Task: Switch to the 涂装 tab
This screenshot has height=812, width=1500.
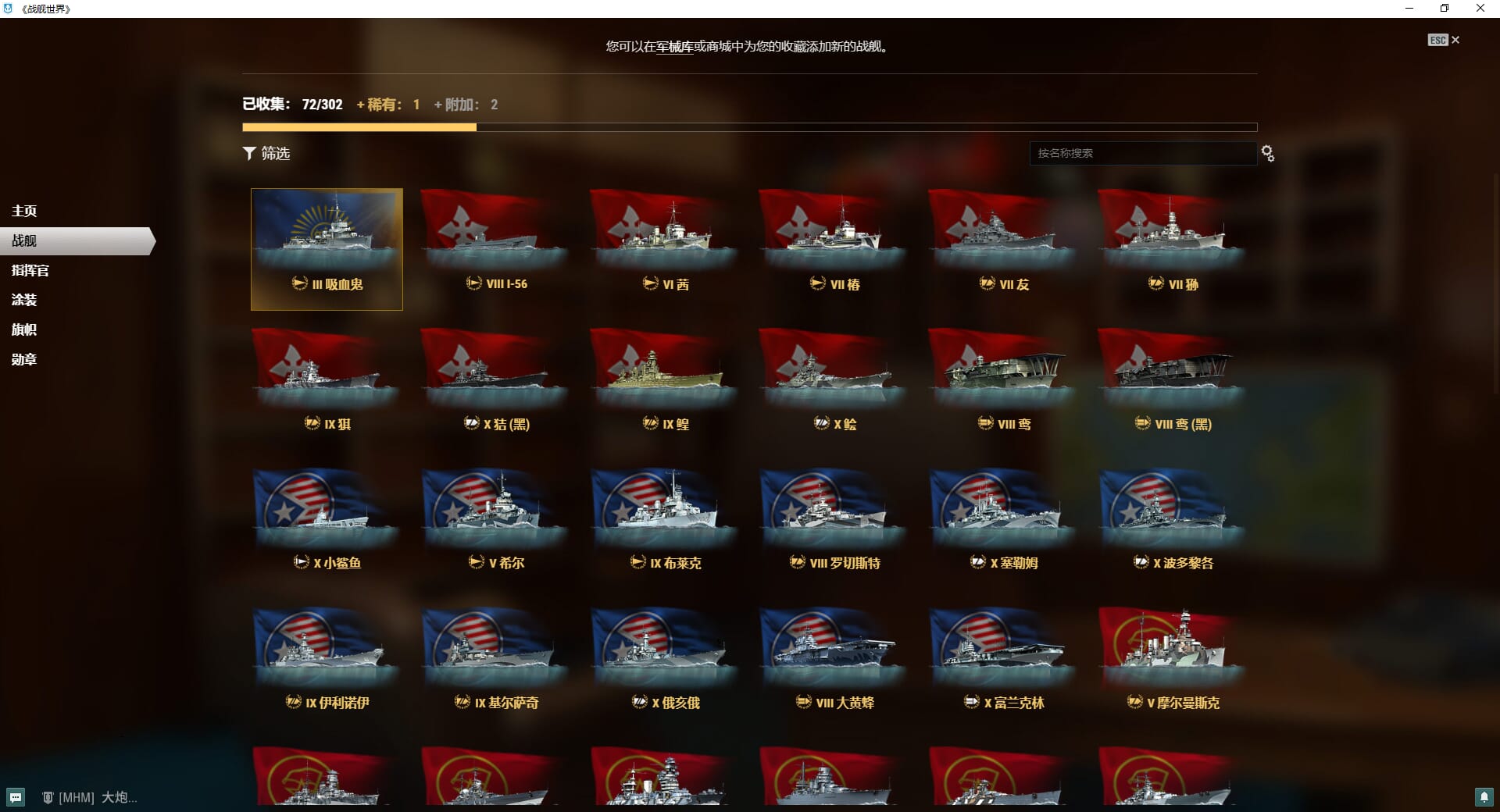Action: (24, 300)
